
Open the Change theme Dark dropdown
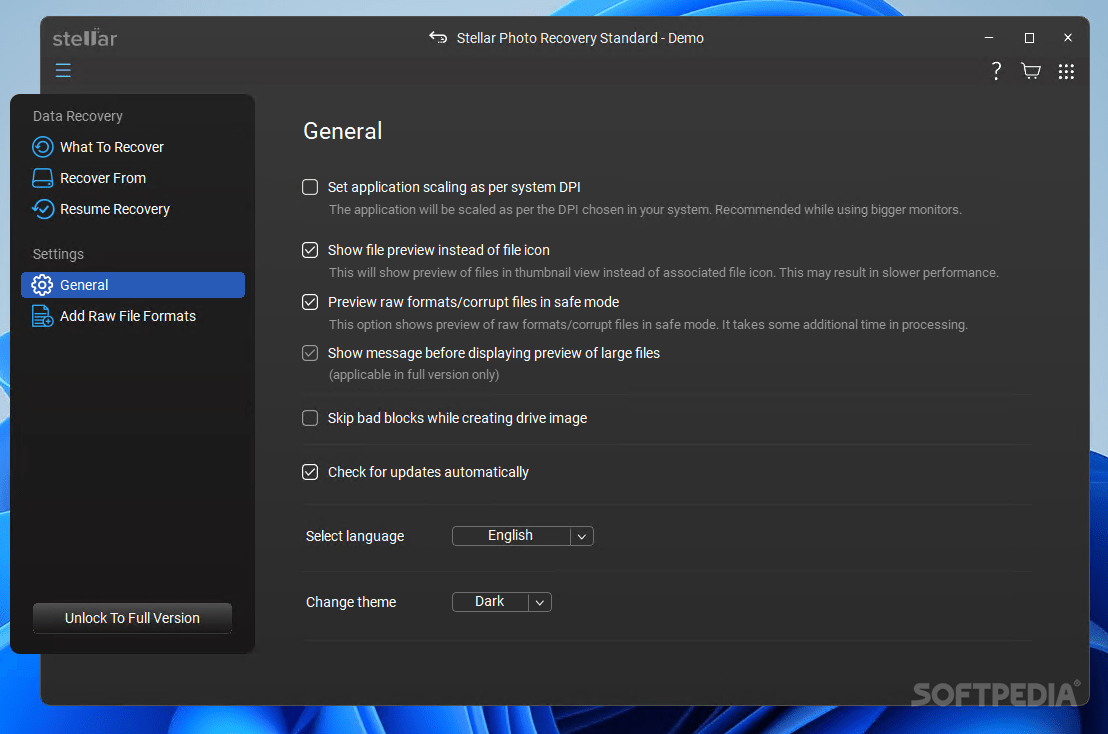[502, 602]
